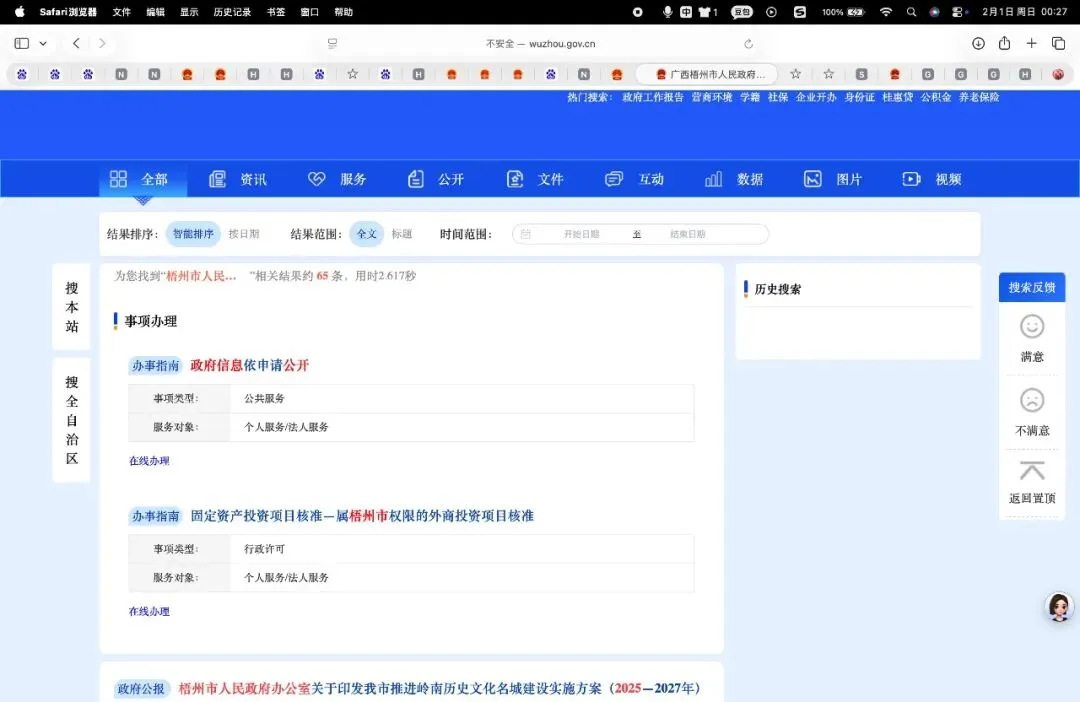Image resolution: width=1080 pixels, height=702 pixels.
Task: Click the battery status icon in menu bar
Action: click(855, 12)
